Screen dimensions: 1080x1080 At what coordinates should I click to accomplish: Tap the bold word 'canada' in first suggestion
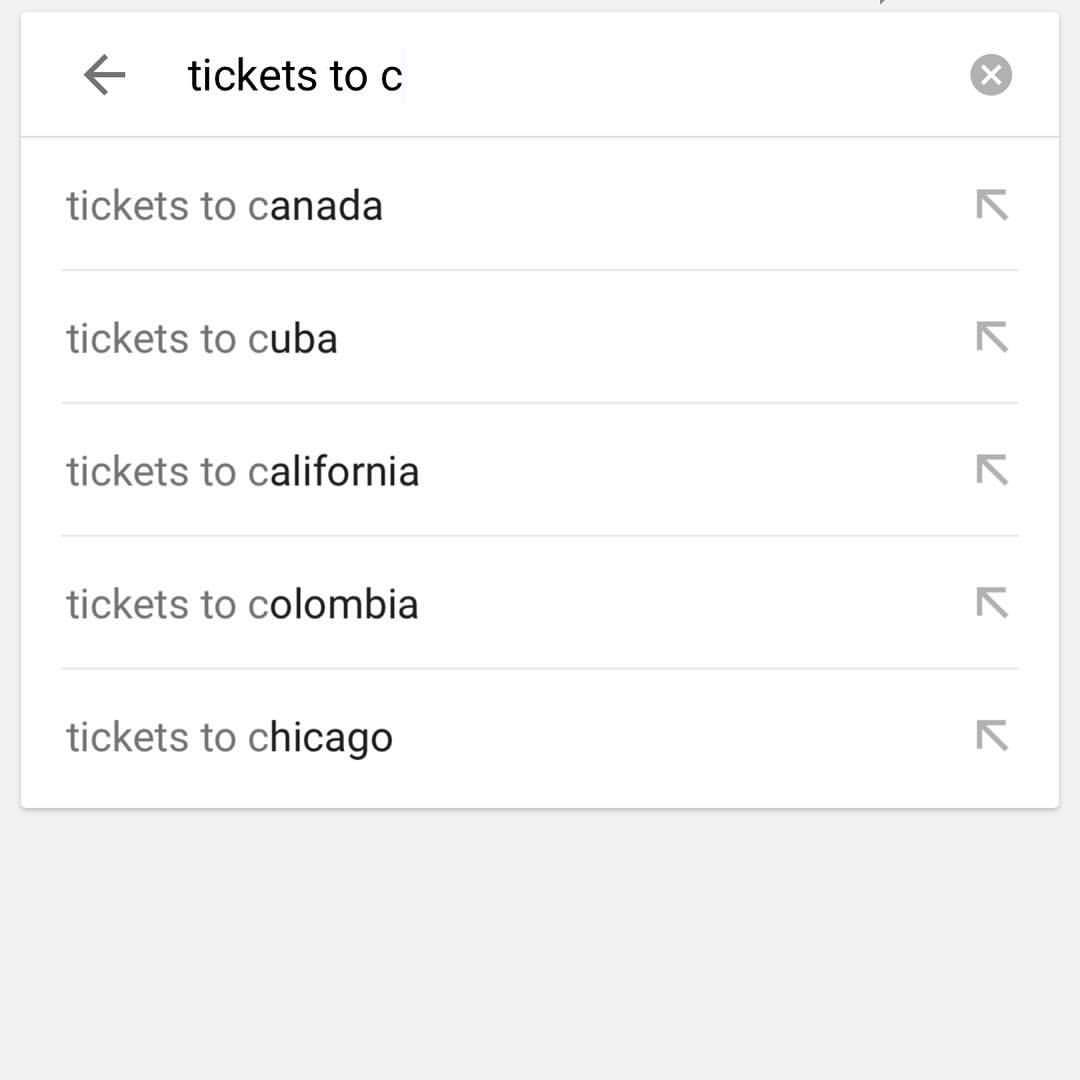coord(315,206)
